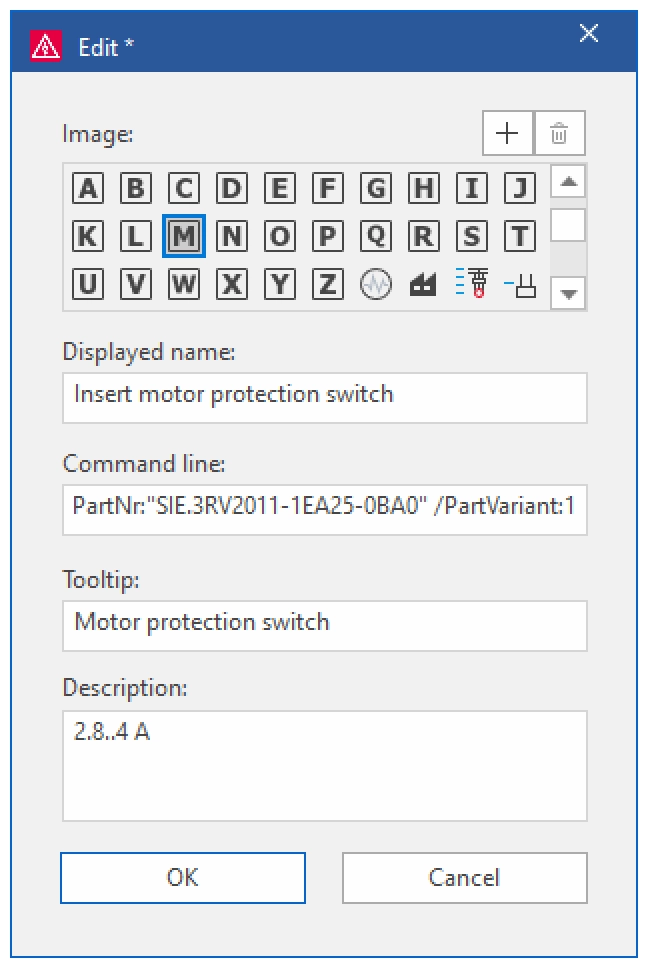Select the letter Z image icon
Image resolution: width=646 pixels, height=964 pixels.
click(328, 284)
